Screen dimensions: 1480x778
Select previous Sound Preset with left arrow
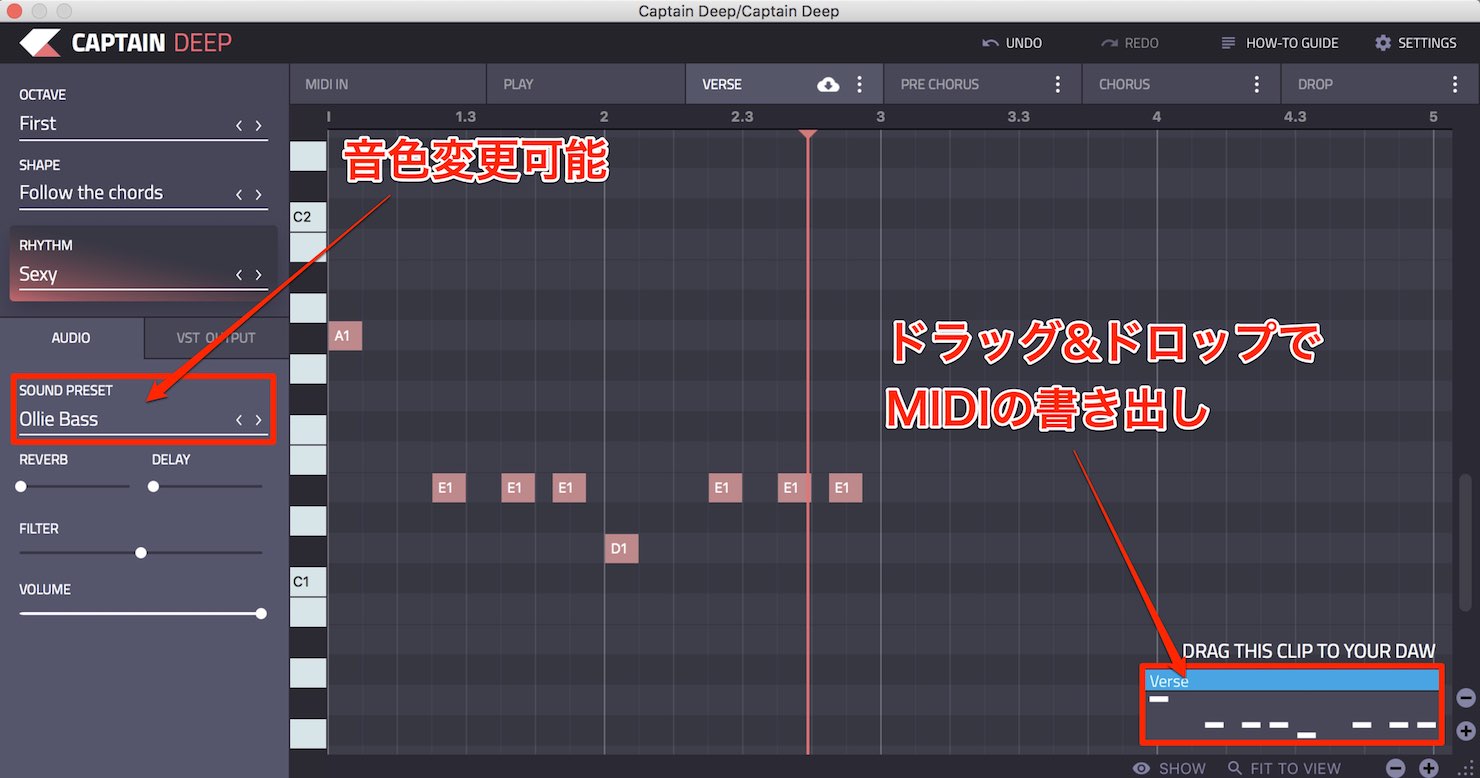pos(239,420)
